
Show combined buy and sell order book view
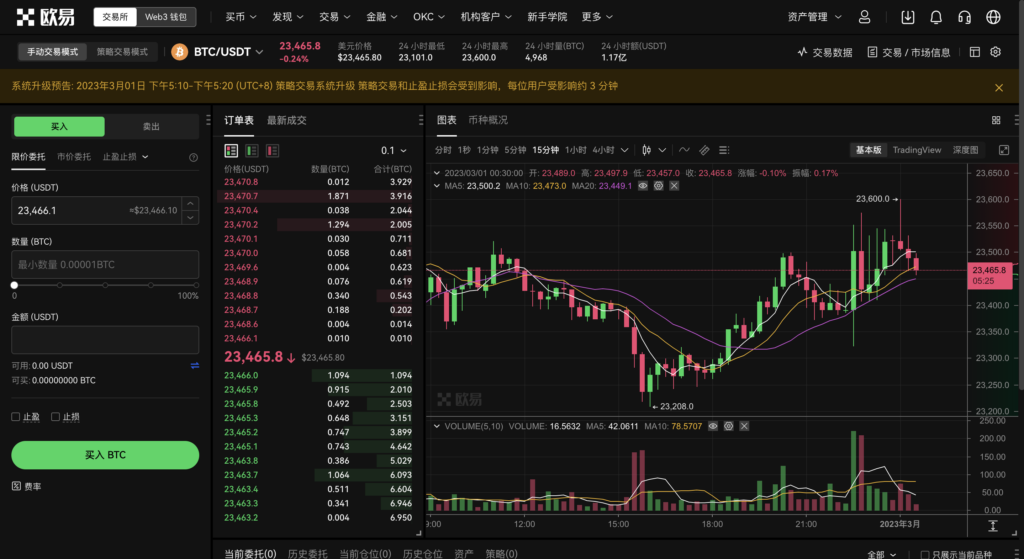pos(231,151)
